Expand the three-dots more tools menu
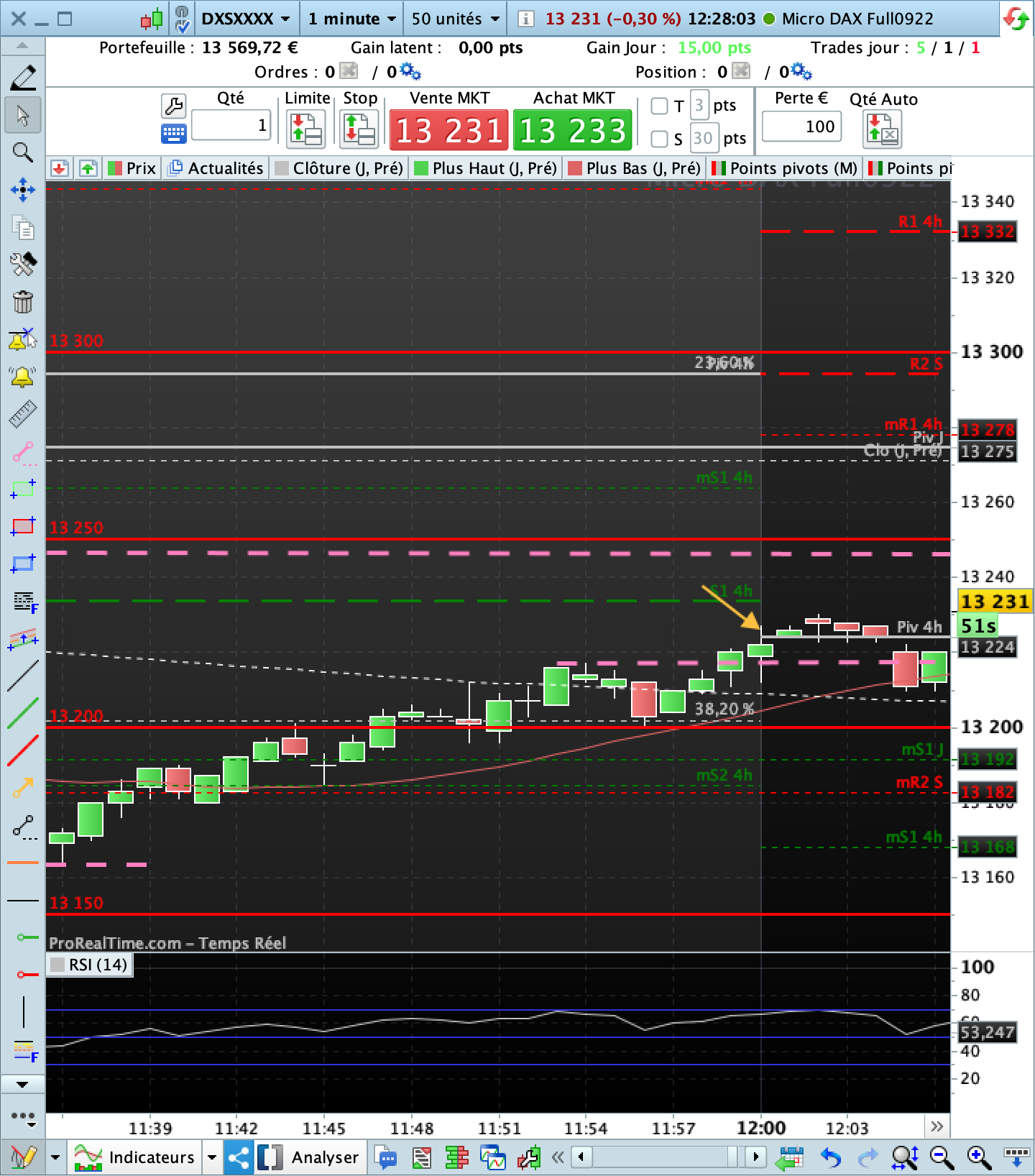Screen dimensions: 1035x1176 point(23,1118)
